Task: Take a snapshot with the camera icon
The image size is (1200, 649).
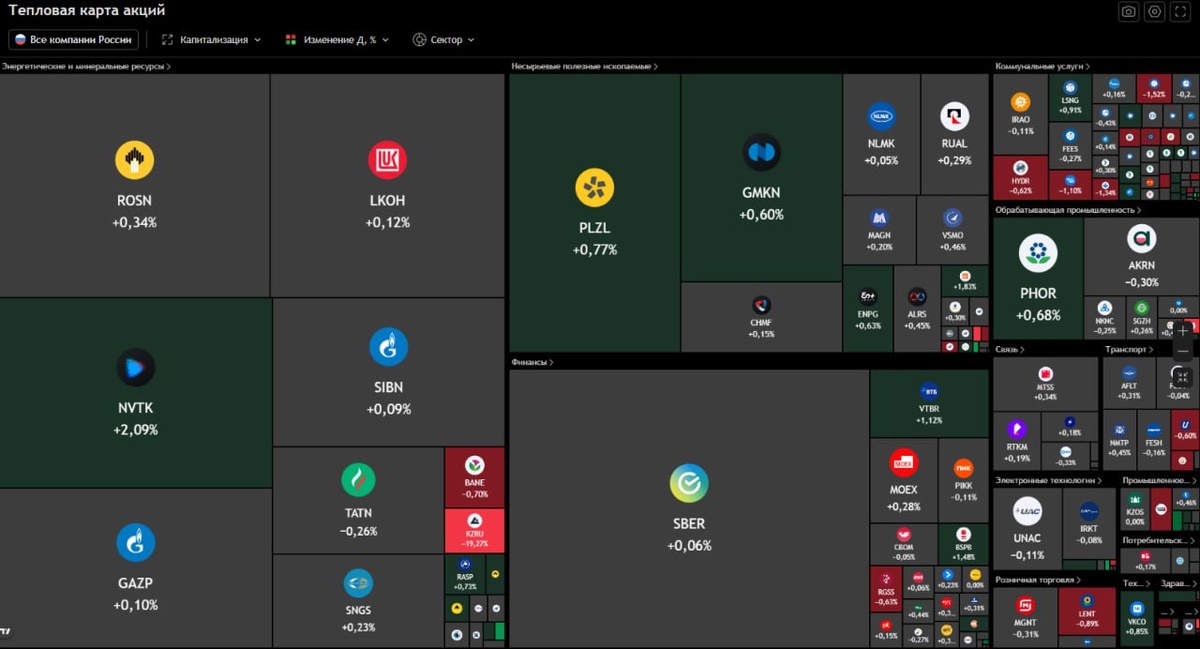Action: click(x=1128, y=11)
